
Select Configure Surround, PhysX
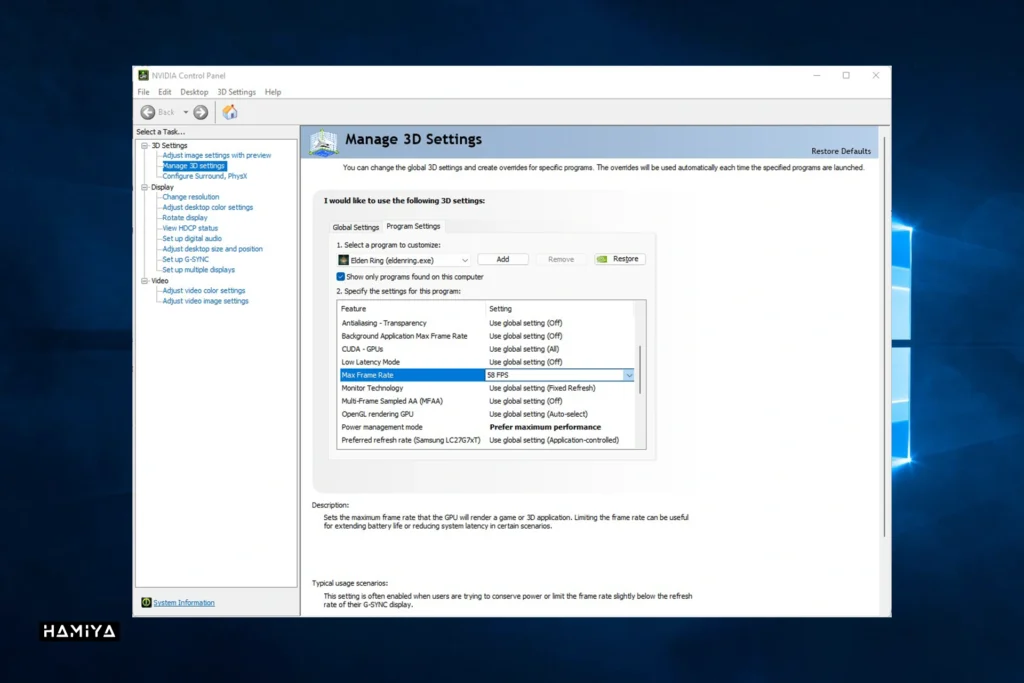[204, 176]
